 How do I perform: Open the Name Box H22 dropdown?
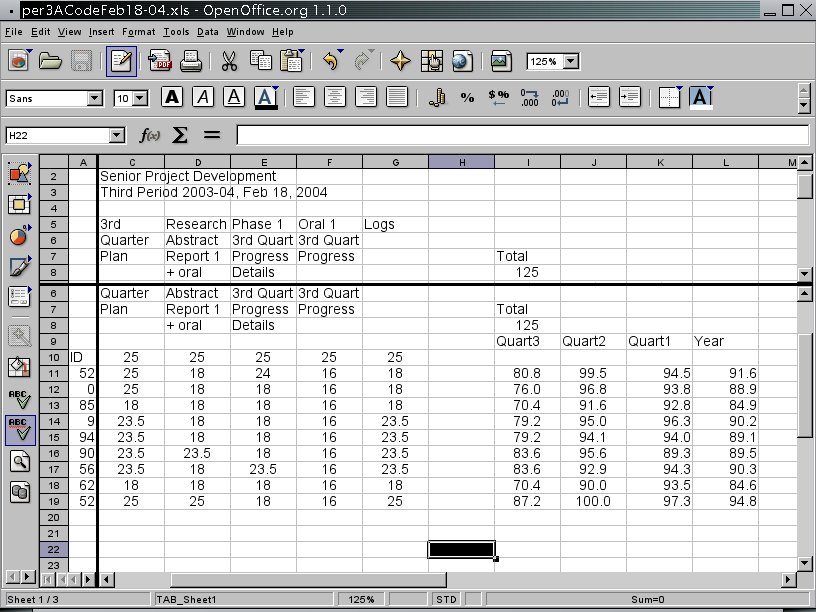coord(117,135)
